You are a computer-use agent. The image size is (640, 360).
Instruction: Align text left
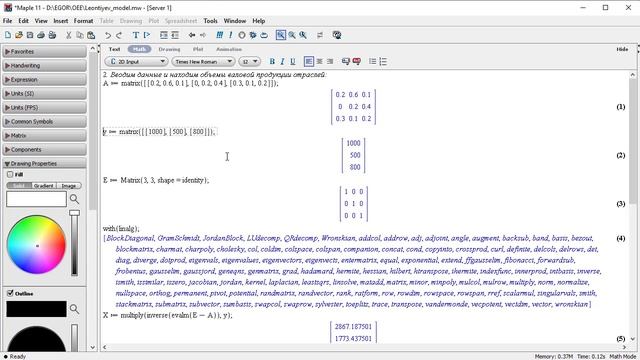(309, 62)
